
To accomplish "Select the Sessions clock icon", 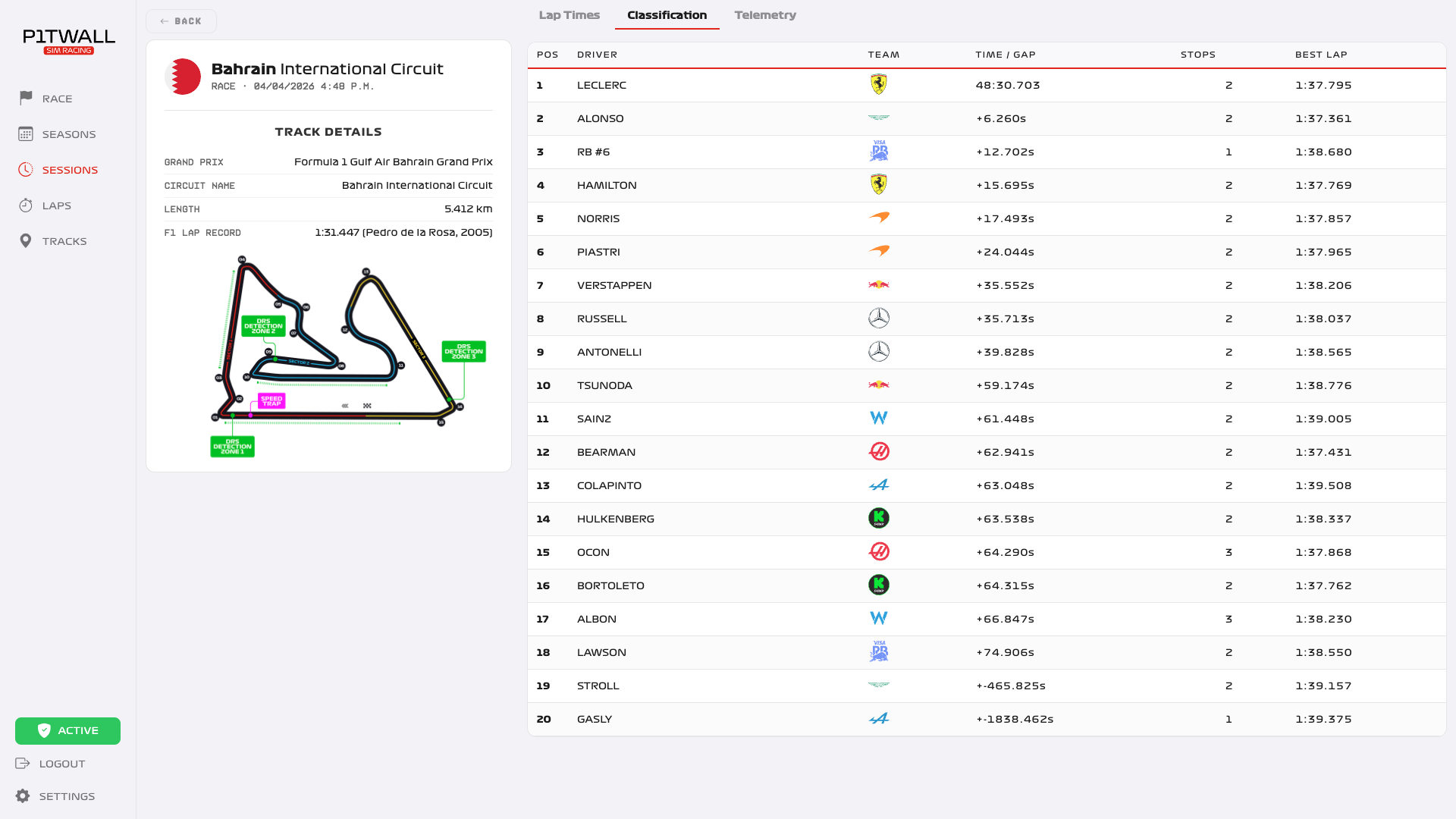I will click(26, 170).
